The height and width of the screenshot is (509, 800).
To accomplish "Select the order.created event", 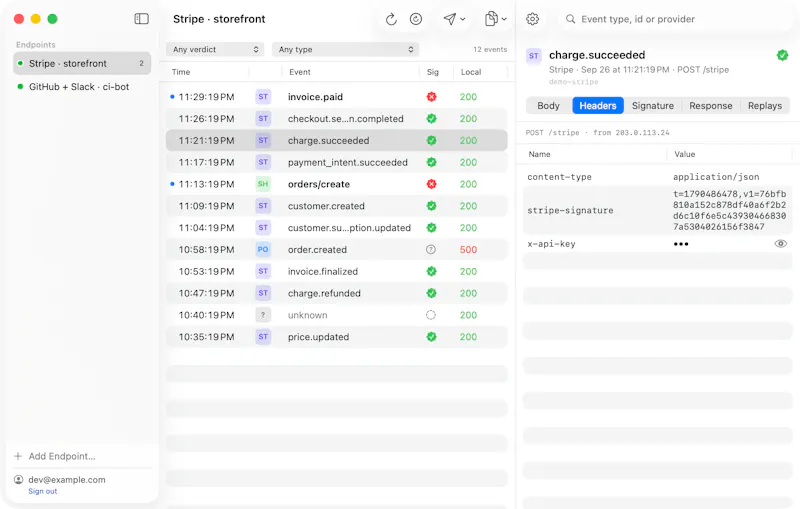I will (x=337, y=249).
